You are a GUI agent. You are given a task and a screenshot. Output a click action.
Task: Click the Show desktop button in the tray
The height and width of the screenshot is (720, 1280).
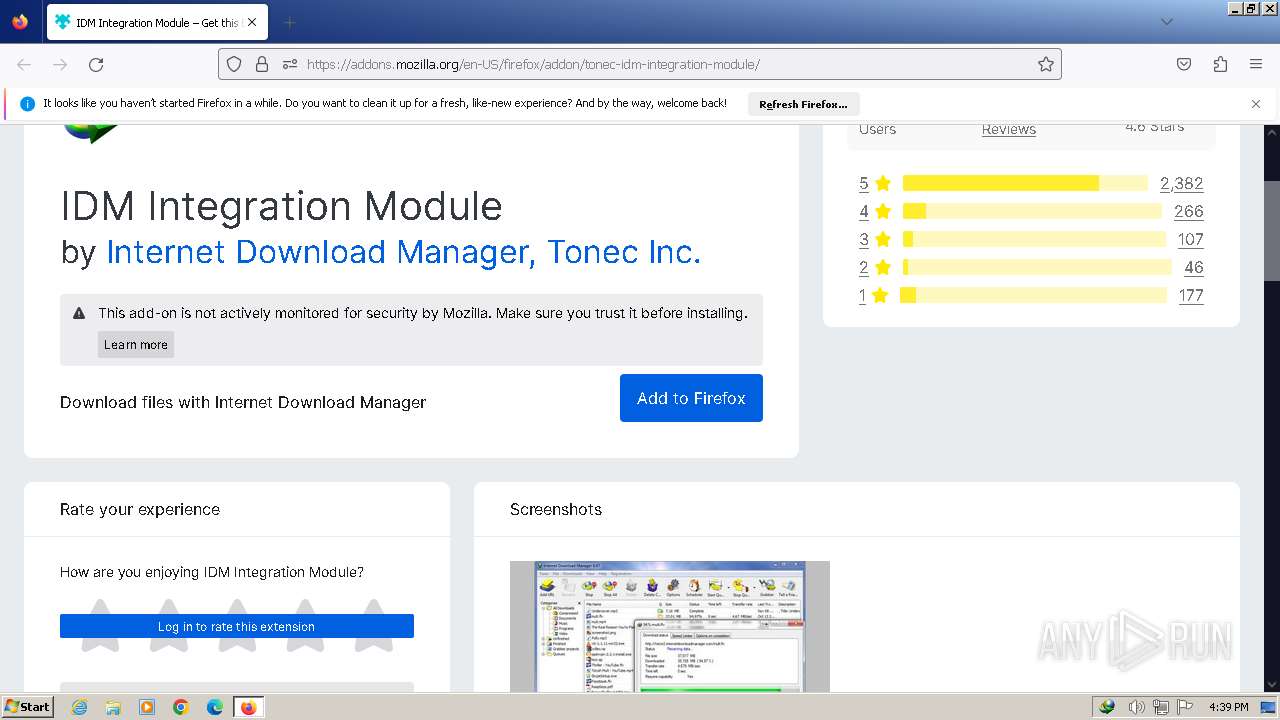point(1268,707)
